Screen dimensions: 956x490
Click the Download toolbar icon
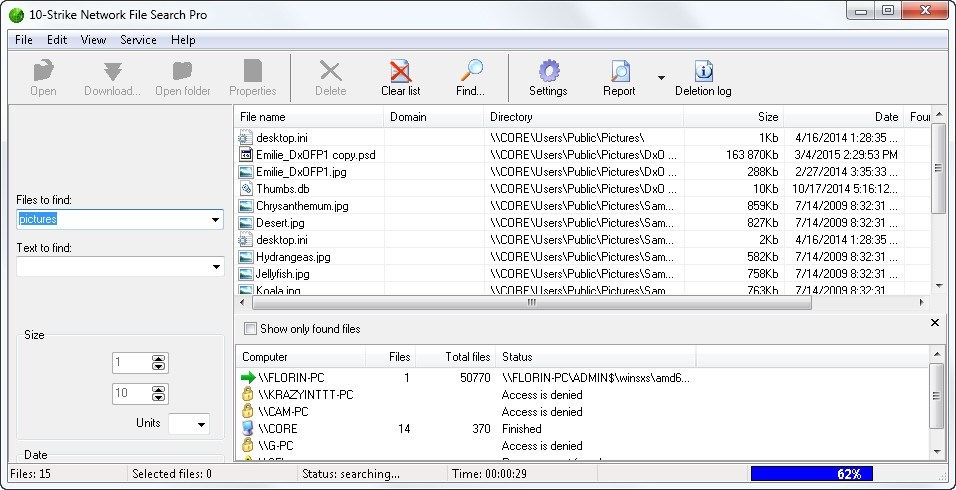coord(113,71)
